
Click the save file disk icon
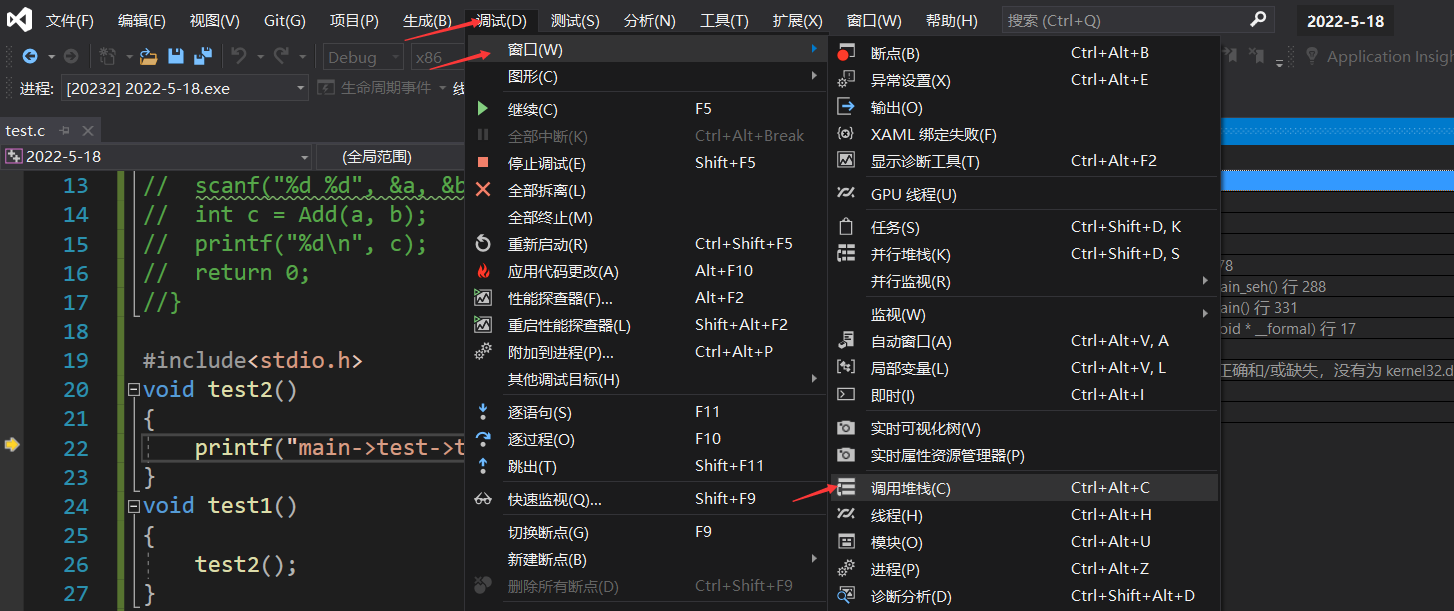176,57
